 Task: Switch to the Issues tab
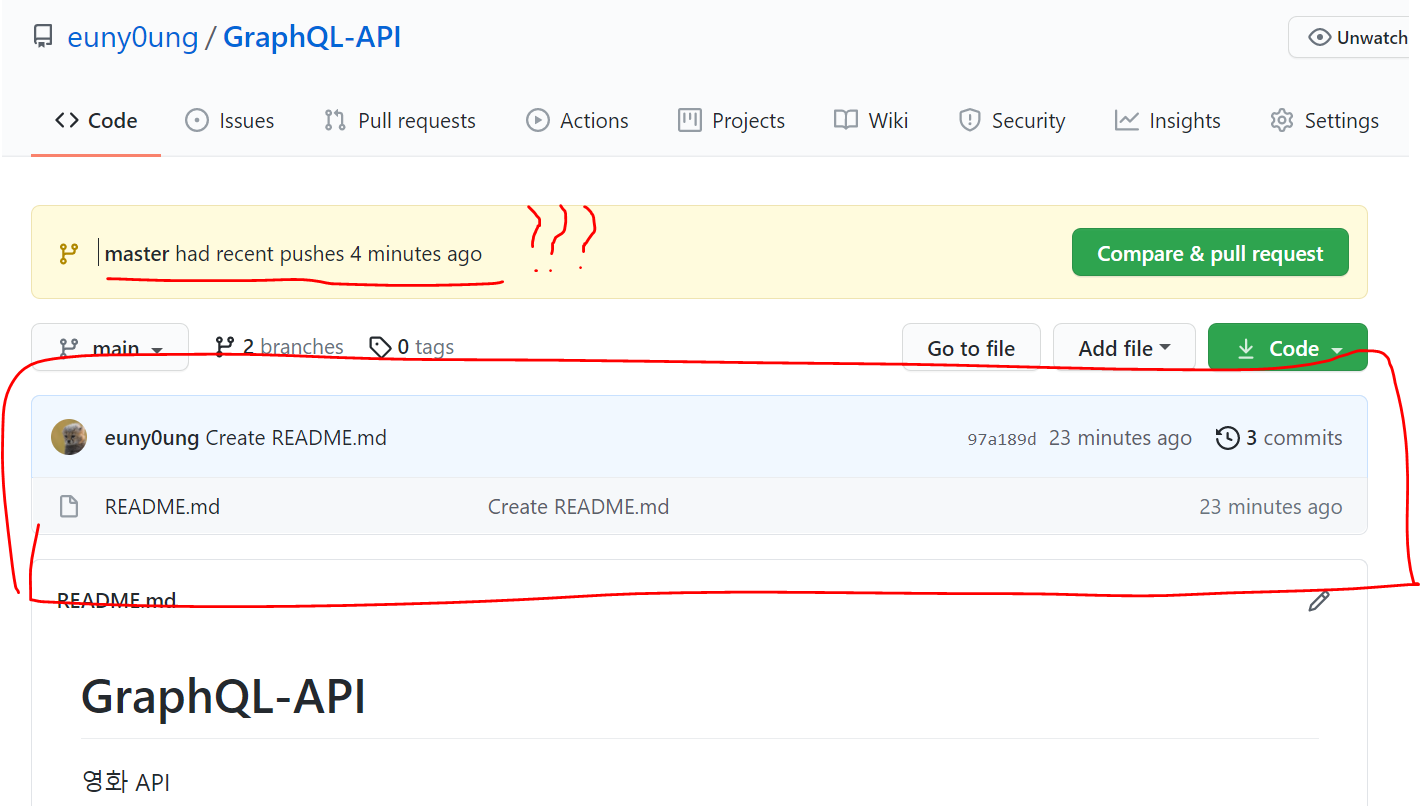click(x=229, y=121)
